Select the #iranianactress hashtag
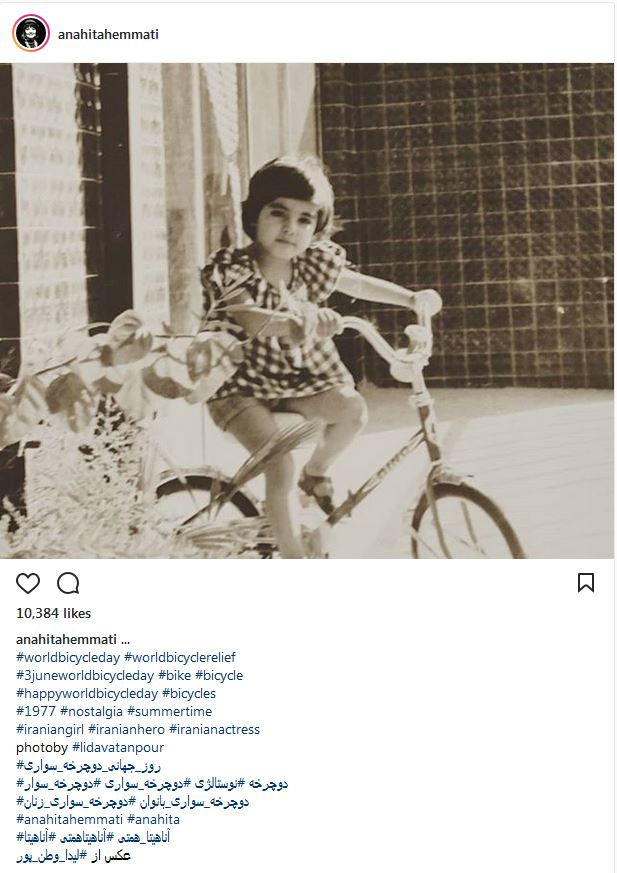The height and width of the screenshot is (873, 617). 214,729
